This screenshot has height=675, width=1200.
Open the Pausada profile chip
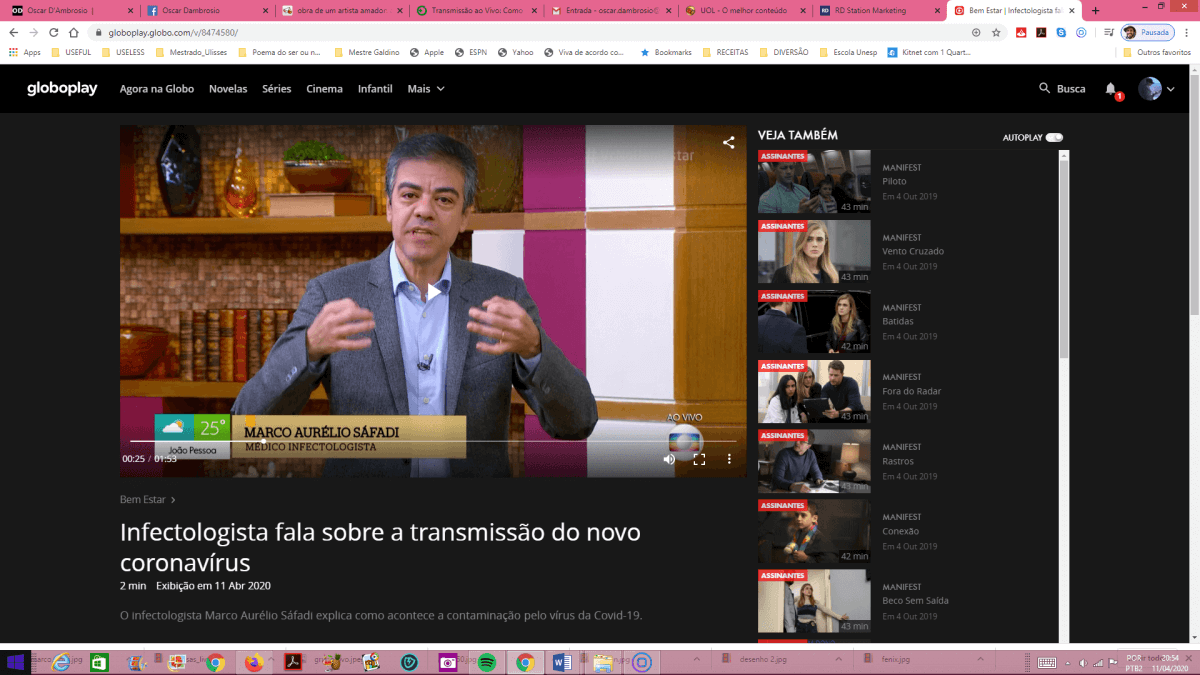(1147, 32)
